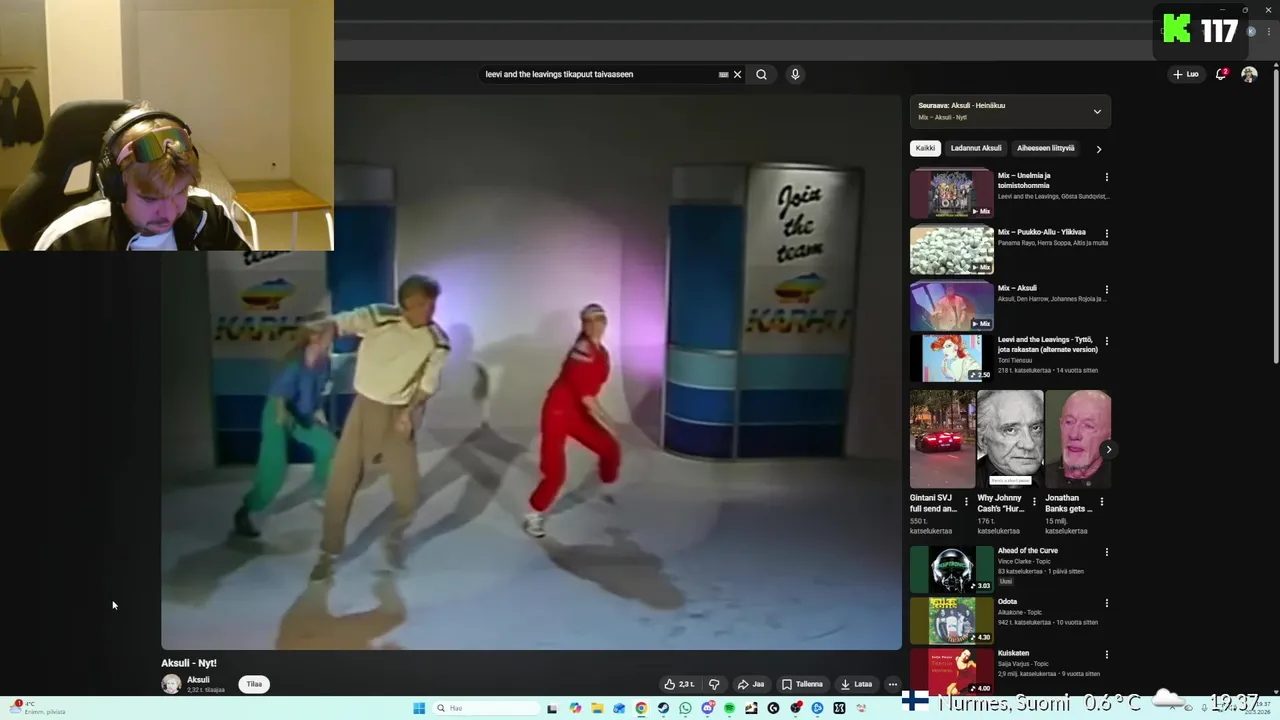Screen dimensions: 1280x720
Task: Download the video with Lataa button
Action: pos(856,684)
